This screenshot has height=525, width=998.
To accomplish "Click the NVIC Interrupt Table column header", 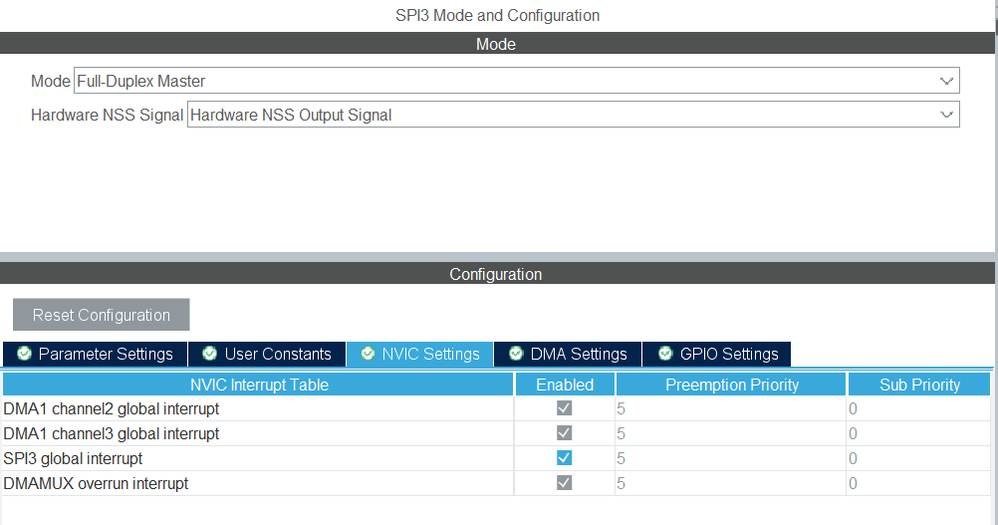I will point(258,384).
